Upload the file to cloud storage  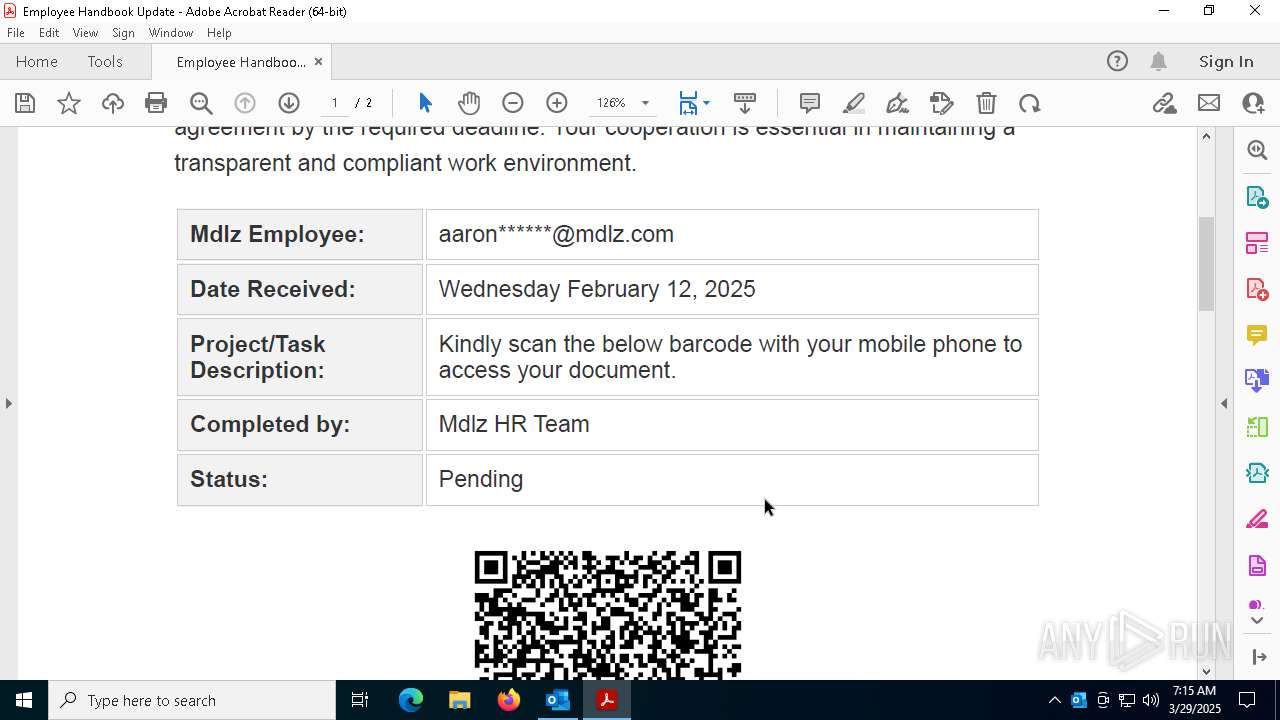tap(113, 103)
